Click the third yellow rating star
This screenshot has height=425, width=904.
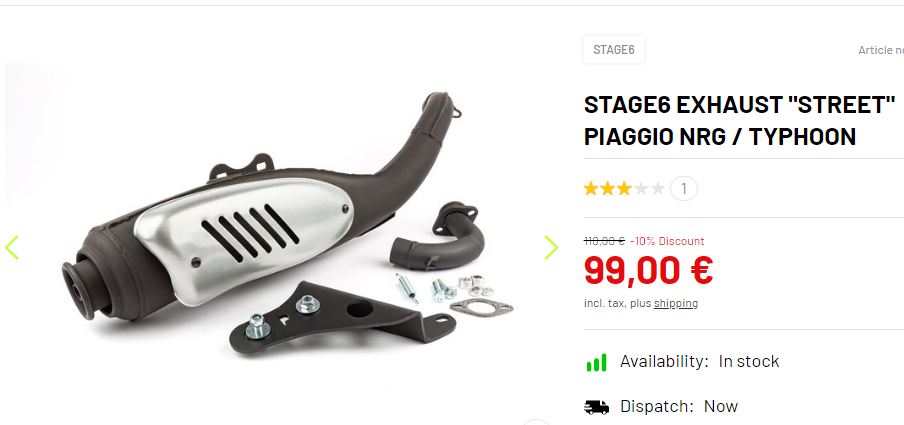pos(624,189)
